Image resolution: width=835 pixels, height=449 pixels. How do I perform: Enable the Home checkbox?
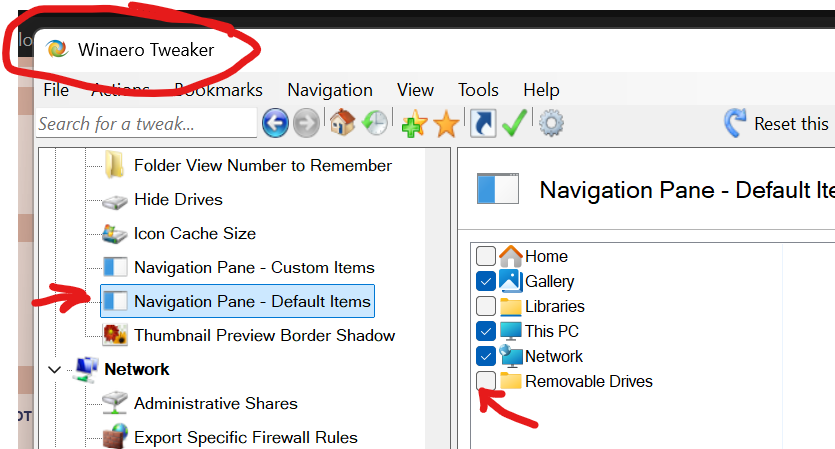click(x=486, y=256)
